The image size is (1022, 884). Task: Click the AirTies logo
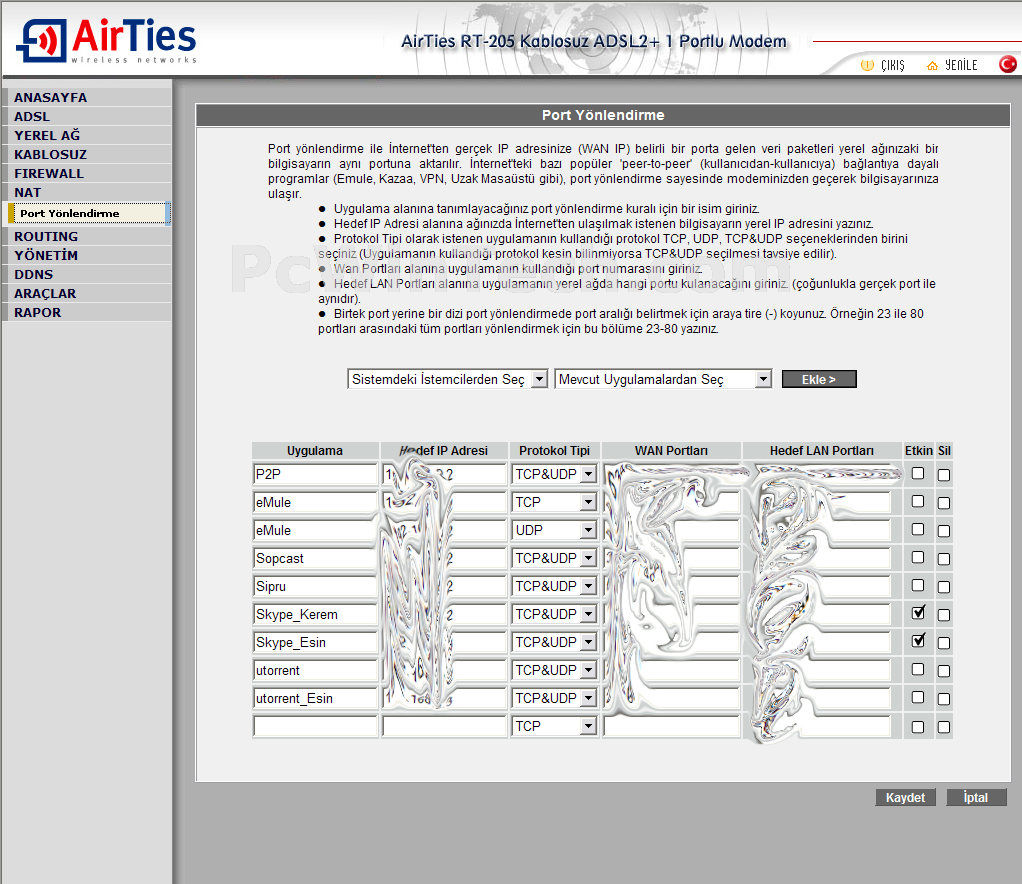point(106,40)
